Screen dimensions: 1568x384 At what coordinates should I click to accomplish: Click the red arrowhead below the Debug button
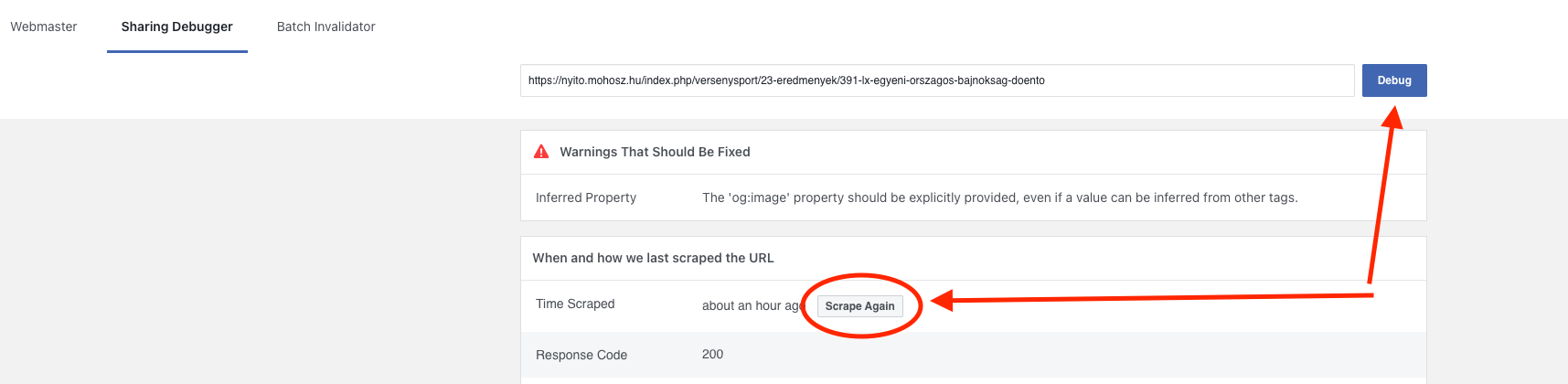1392,118
